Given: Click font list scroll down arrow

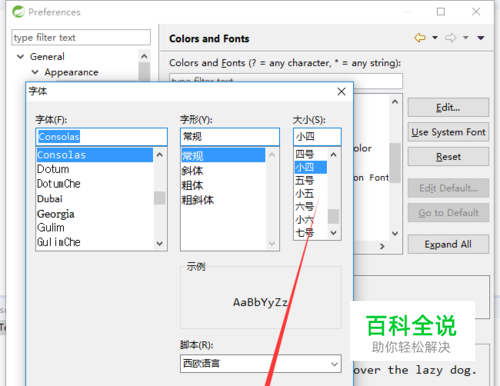Looking at the screenshot, I should pyautogui.click(x=160, y=243).
